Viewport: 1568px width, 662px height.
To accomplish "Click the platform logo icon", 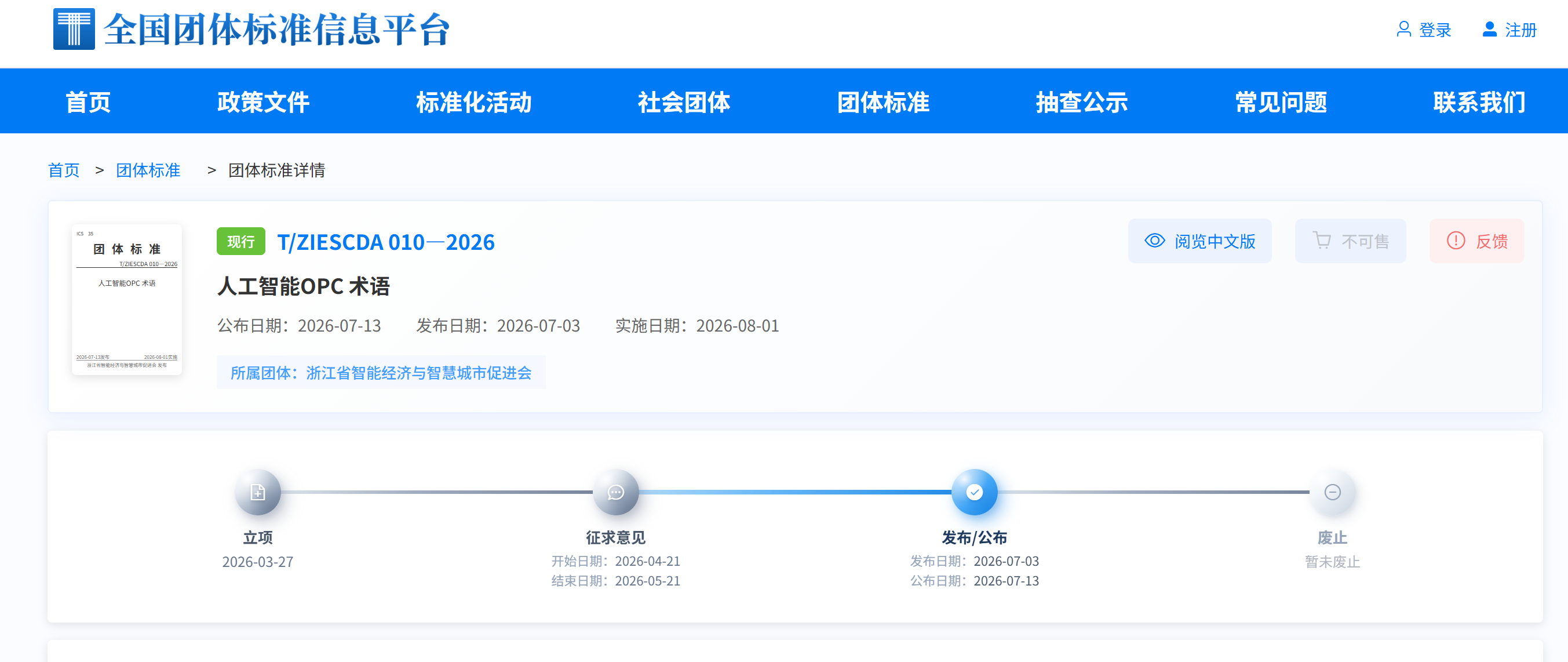I will (74, 28).
